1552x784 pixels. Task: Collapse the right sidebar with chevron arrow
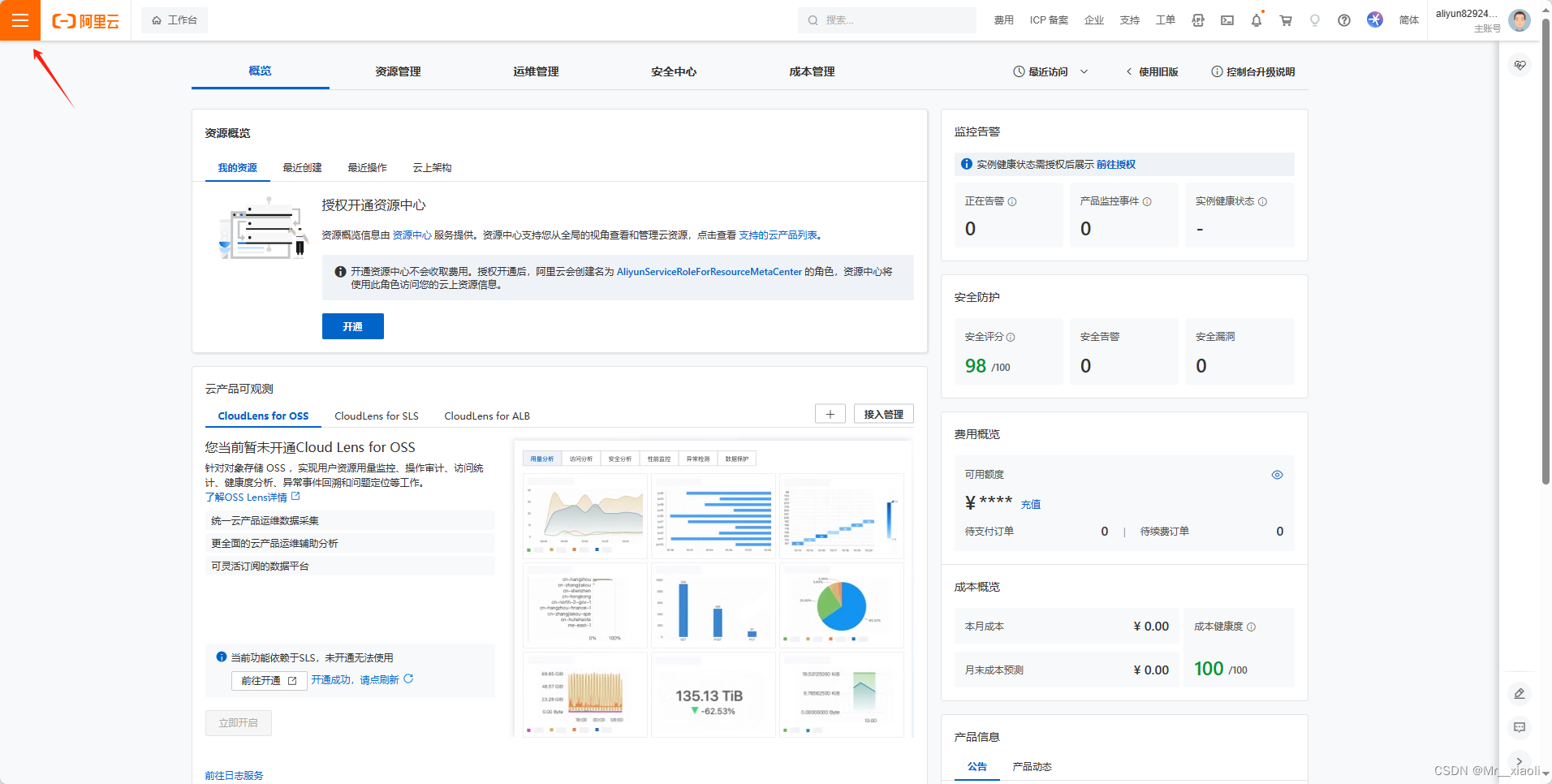pos(1519,763)
